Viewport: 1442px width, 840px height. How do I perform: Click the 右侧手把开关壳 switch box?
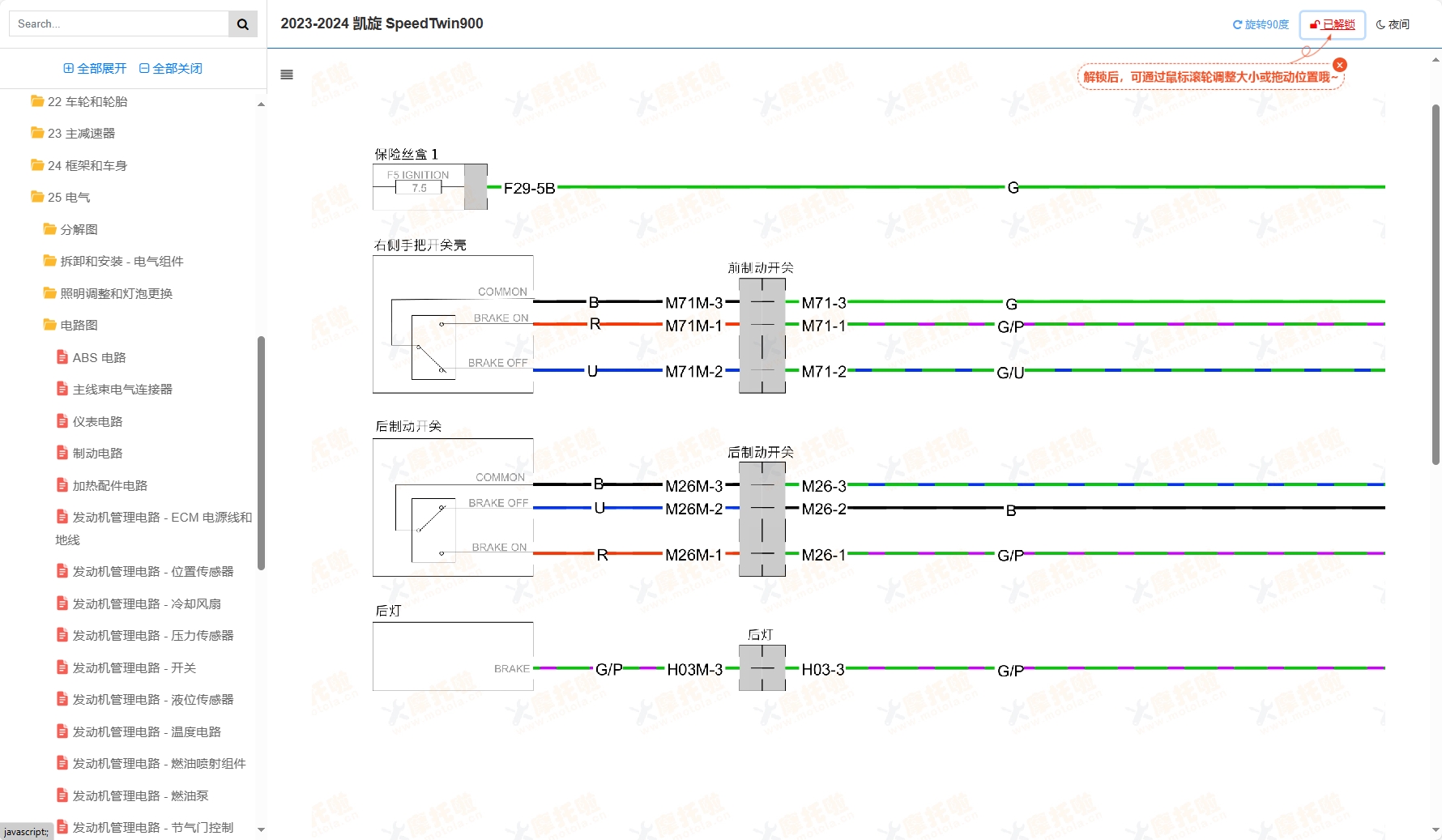(453, 325)
